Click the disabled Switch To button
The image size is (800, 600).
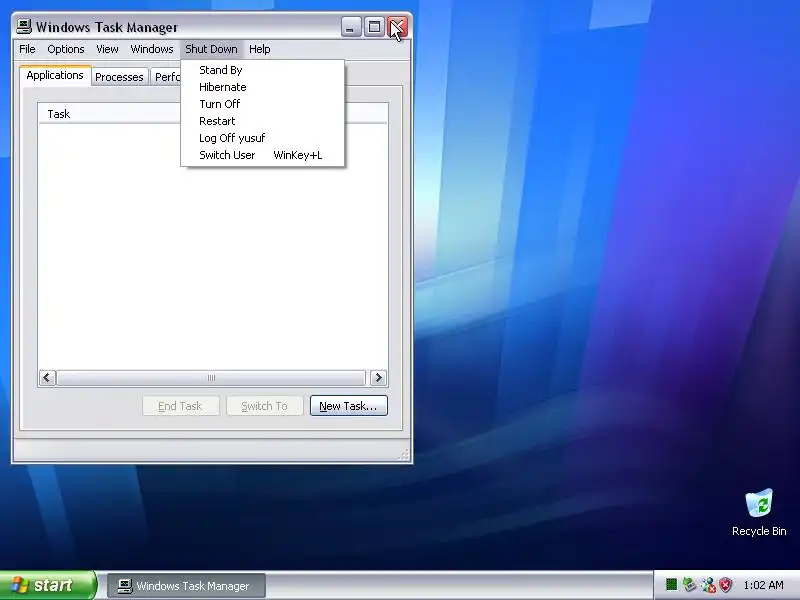(x=264, y=406)
